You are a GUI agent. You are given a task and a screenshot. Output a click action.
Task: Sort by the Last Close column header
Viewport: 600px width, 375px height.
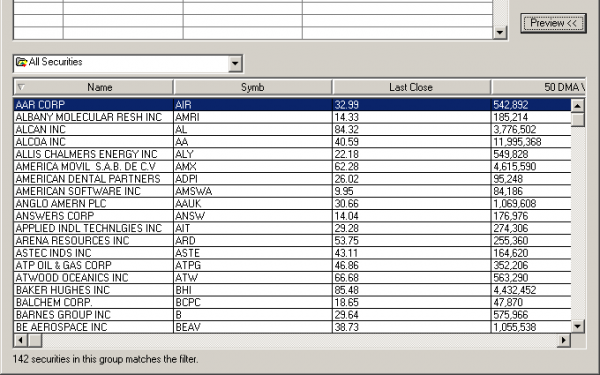click(x=411, y=87)
